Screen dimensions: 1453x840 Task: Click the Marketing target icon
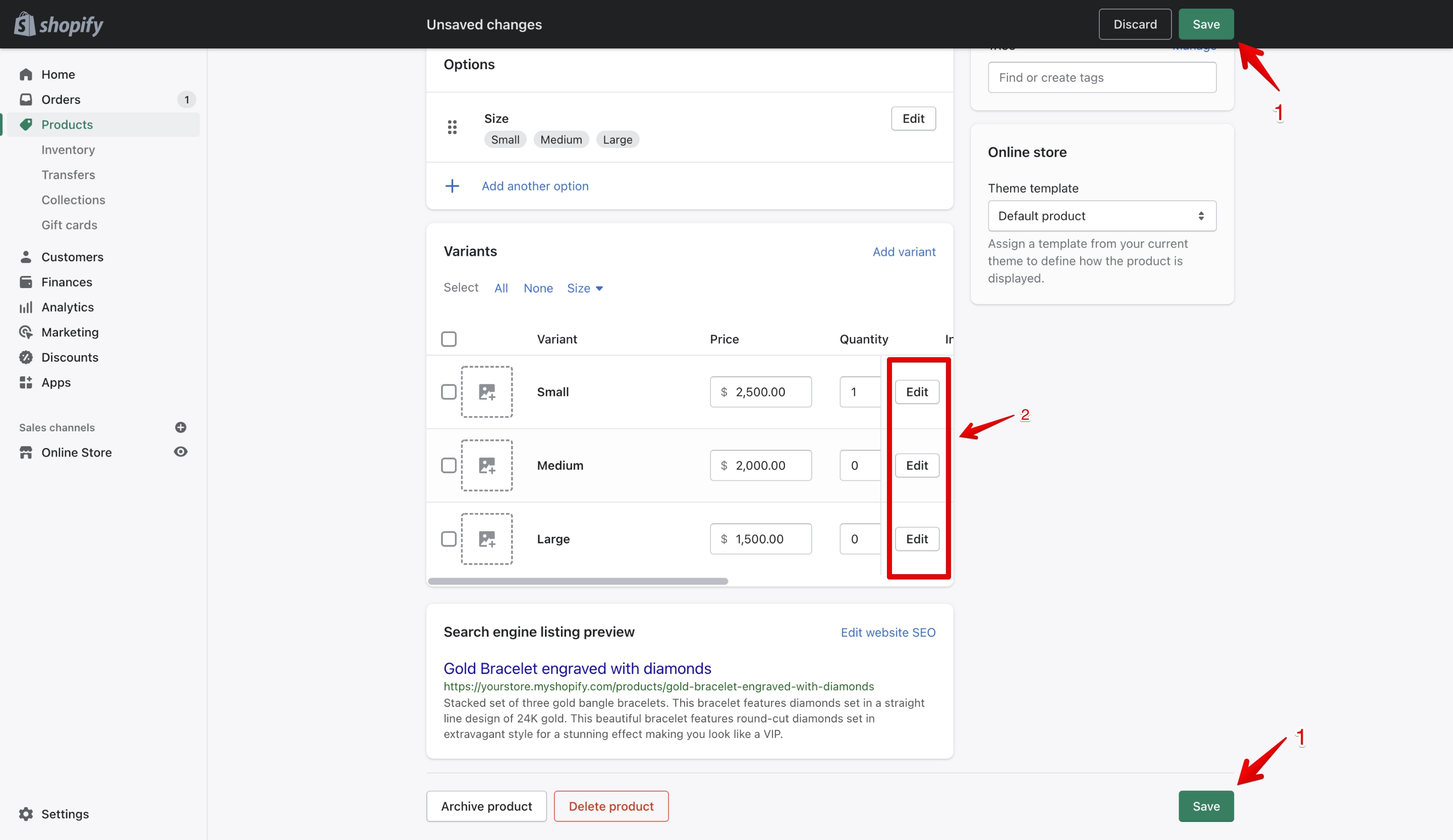26,332
